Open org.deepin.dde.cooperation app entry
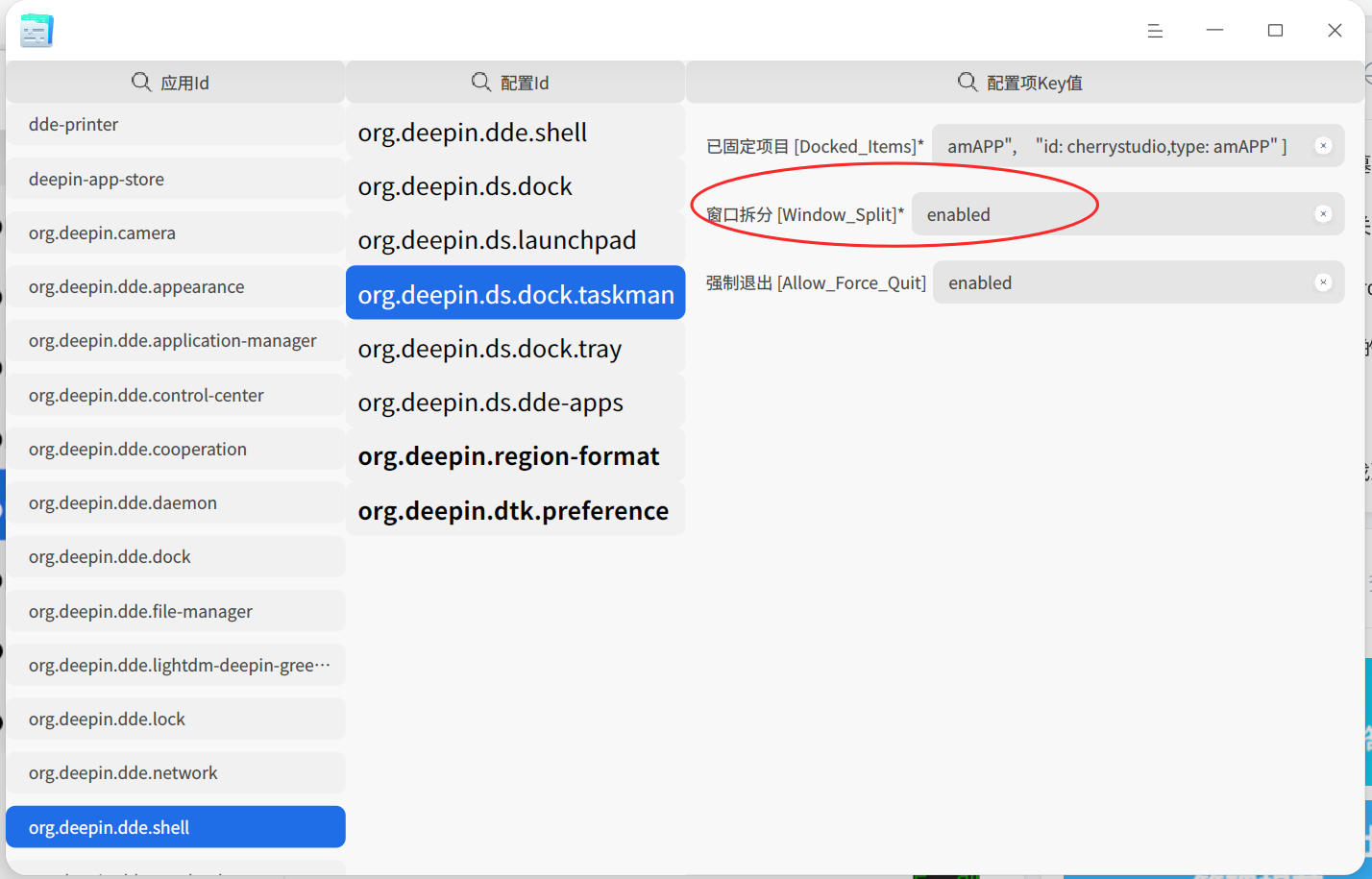Image resolution: width=1372 pixels, height=879 pixels. pyautogui.click(x=176, y=449)
